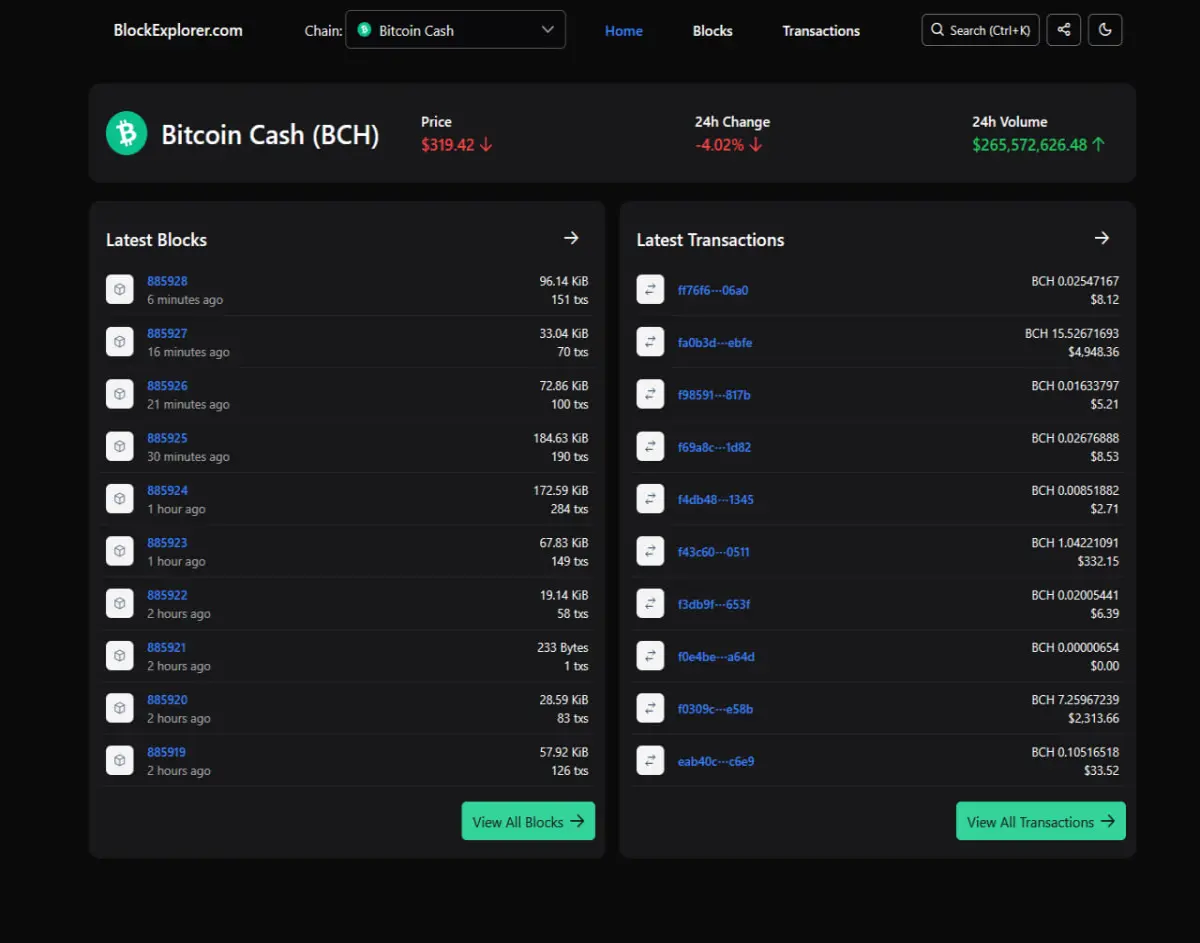This screenshot has height=943, width=1200.
Task: Open the Transactions nav item
Action: tap(821, 31)
